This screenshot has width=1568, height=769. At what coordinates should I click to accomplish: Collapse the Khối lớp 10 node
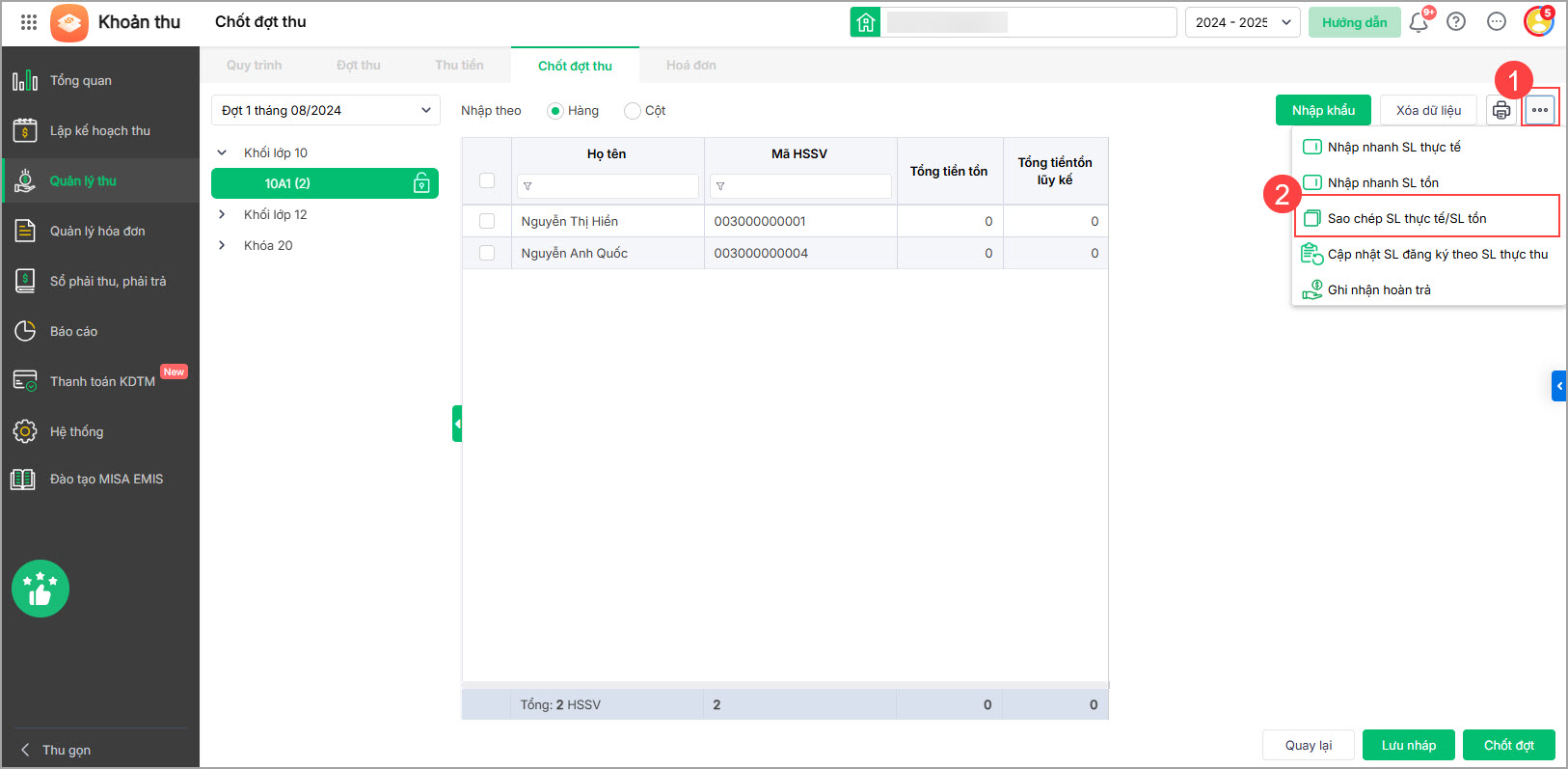tap(222, 152)
